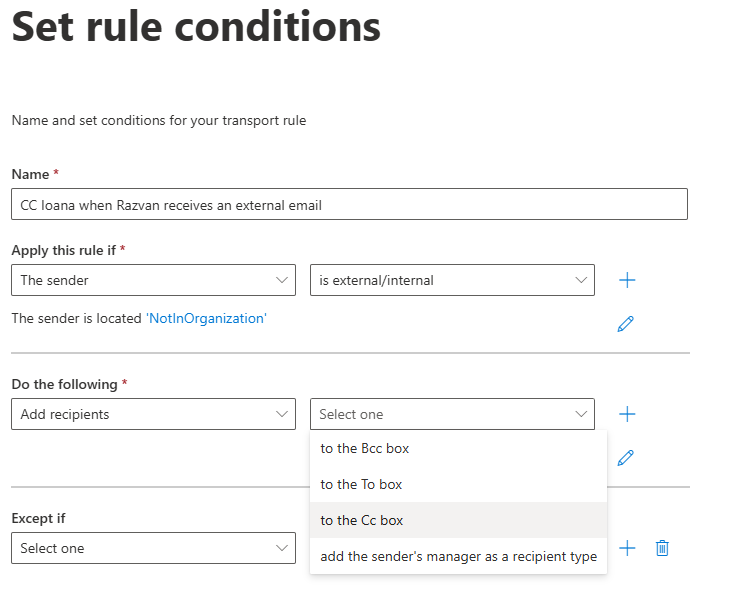Choose 'to the Bcc box' option
735x613 pixels.
coord(365,448)
